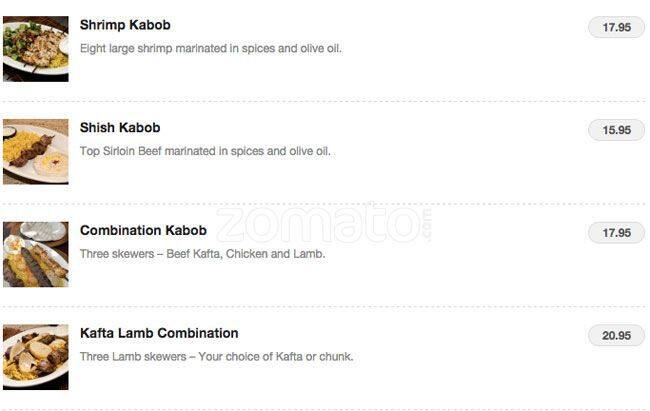Click the "Eight large shrimp" description text
Viewport: 650px width, 411px height.
[211, 48]
